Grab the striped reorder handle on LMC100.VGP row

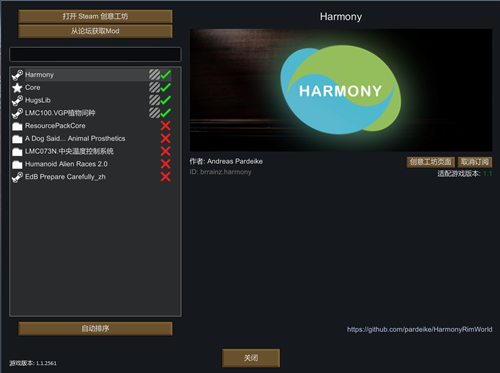coord(154,113)
